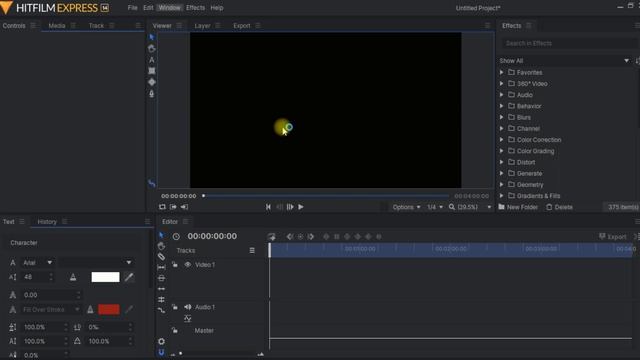
Task: Mute the Audio 1 track speaker
Action: [187, 307]
